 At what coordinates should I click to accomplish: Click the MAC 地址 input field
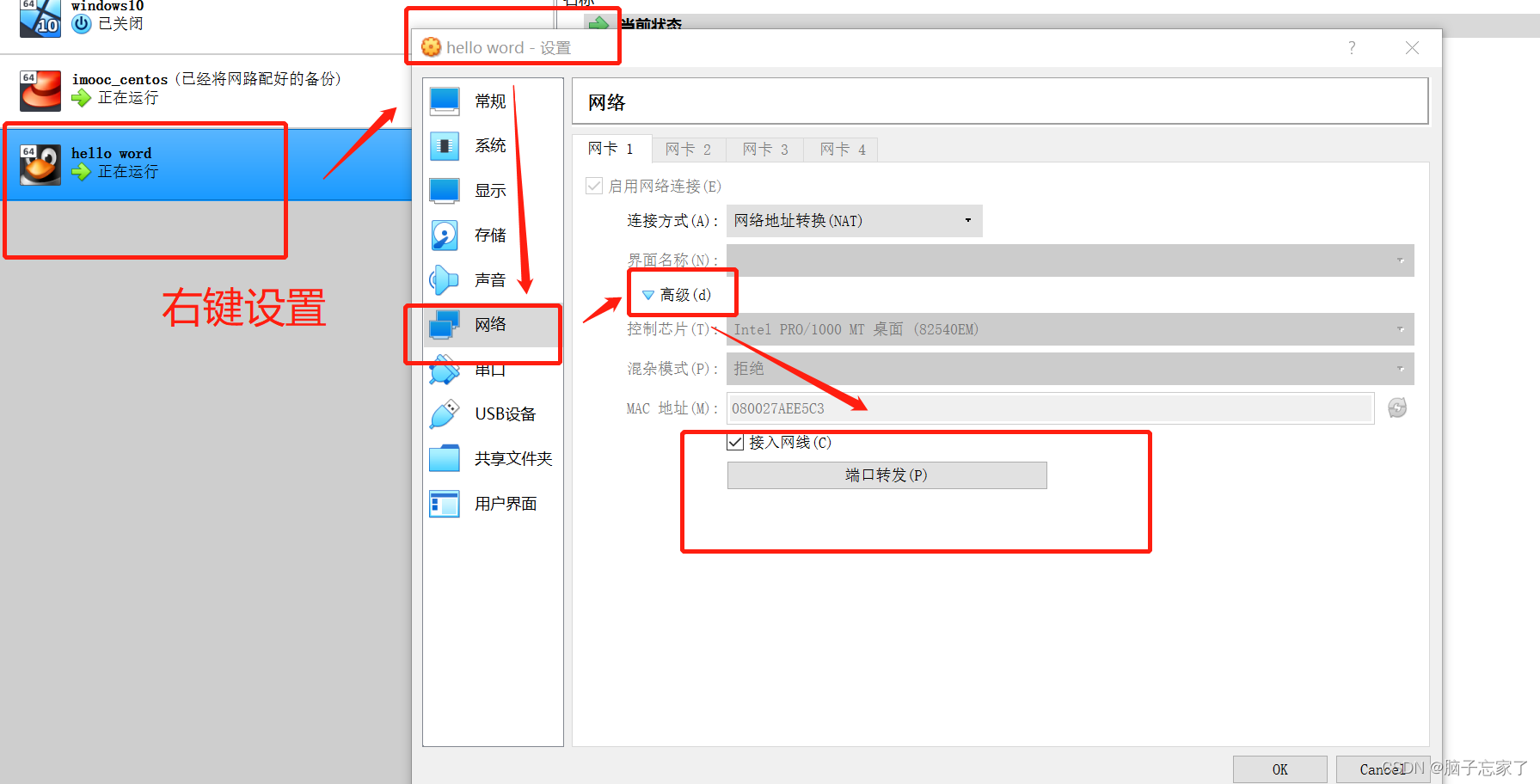click(x=1050, y=408)
